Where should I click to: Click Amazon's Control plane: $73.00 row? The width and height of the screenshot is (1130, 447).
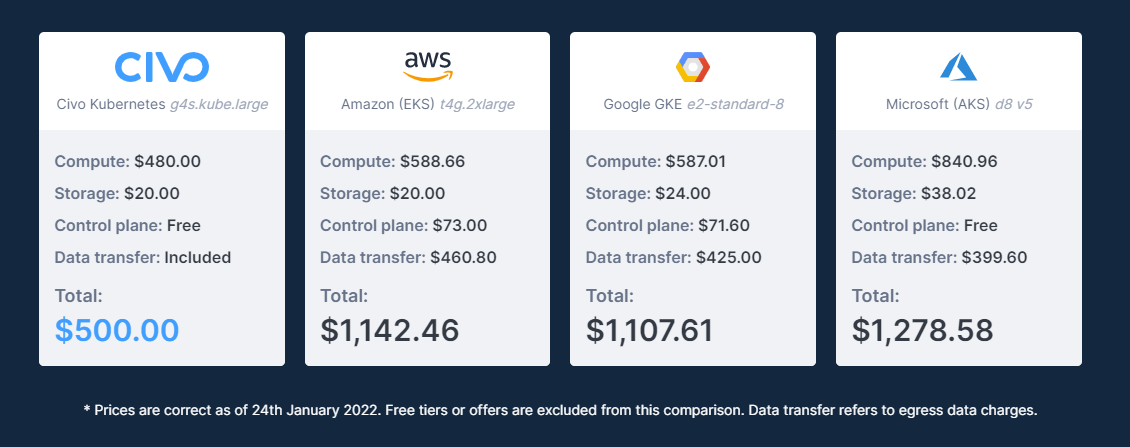tap(404, 226)
